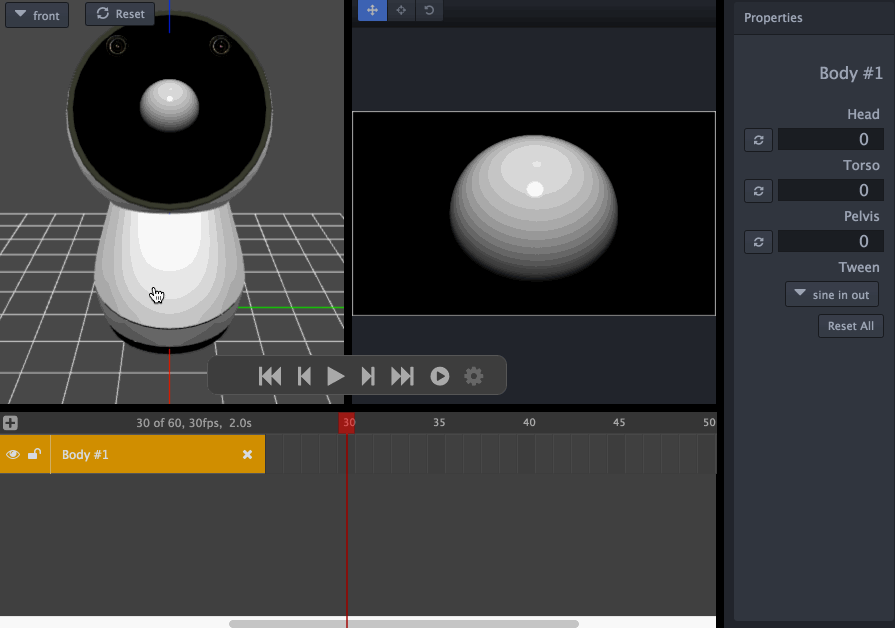Click the Reset All button

[x=850, y=326]
